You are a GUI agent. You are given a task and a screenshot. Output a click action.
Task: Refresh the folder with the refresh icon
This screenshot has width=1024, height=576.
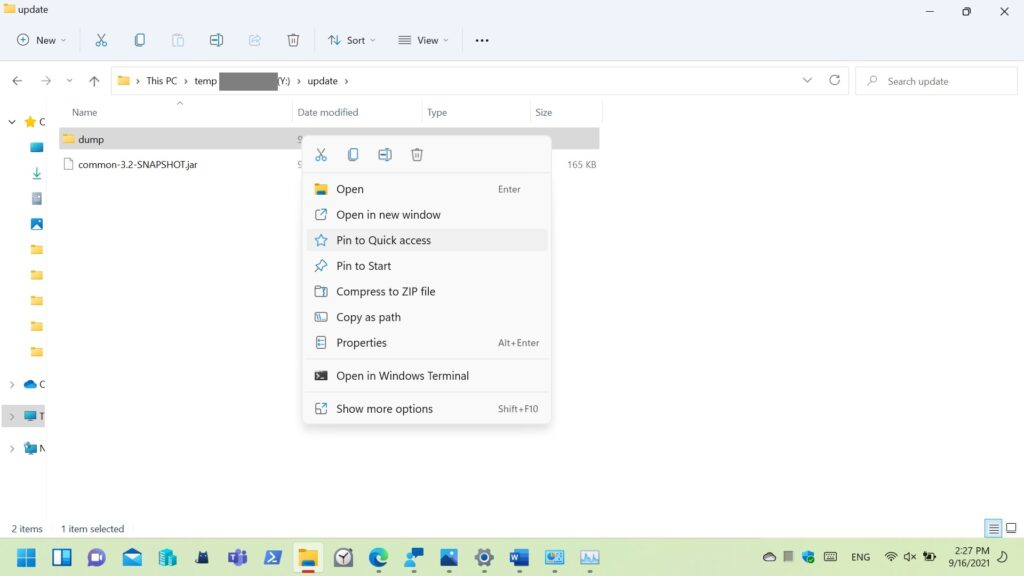[x=834, y=81]
